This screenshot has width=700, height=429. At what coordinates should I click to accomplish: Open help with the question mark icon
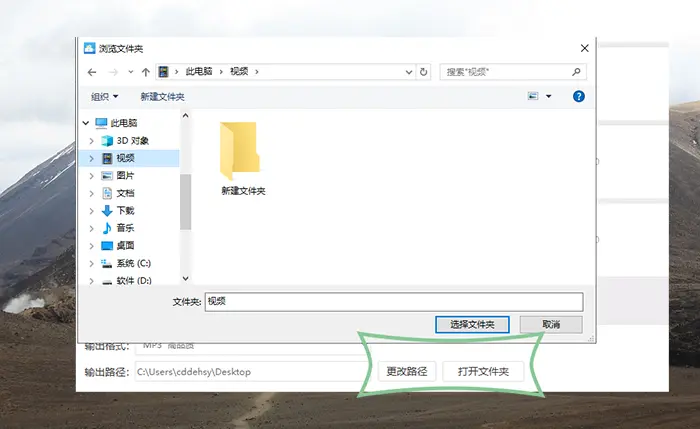(x=579, y=96)
